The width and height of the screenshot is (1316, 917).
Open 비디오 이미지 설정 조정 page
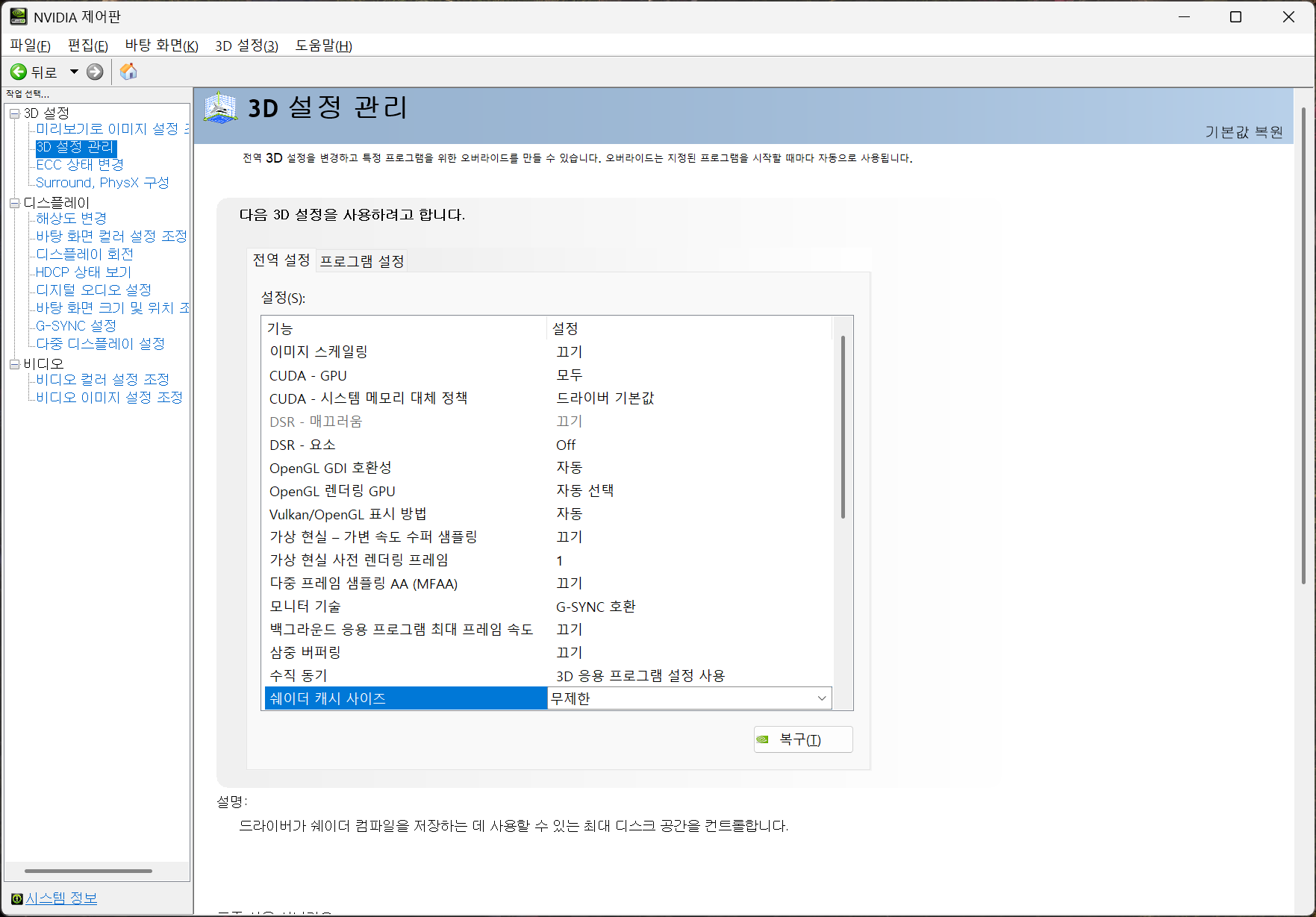pyautogui.click(x=109, y=398)
